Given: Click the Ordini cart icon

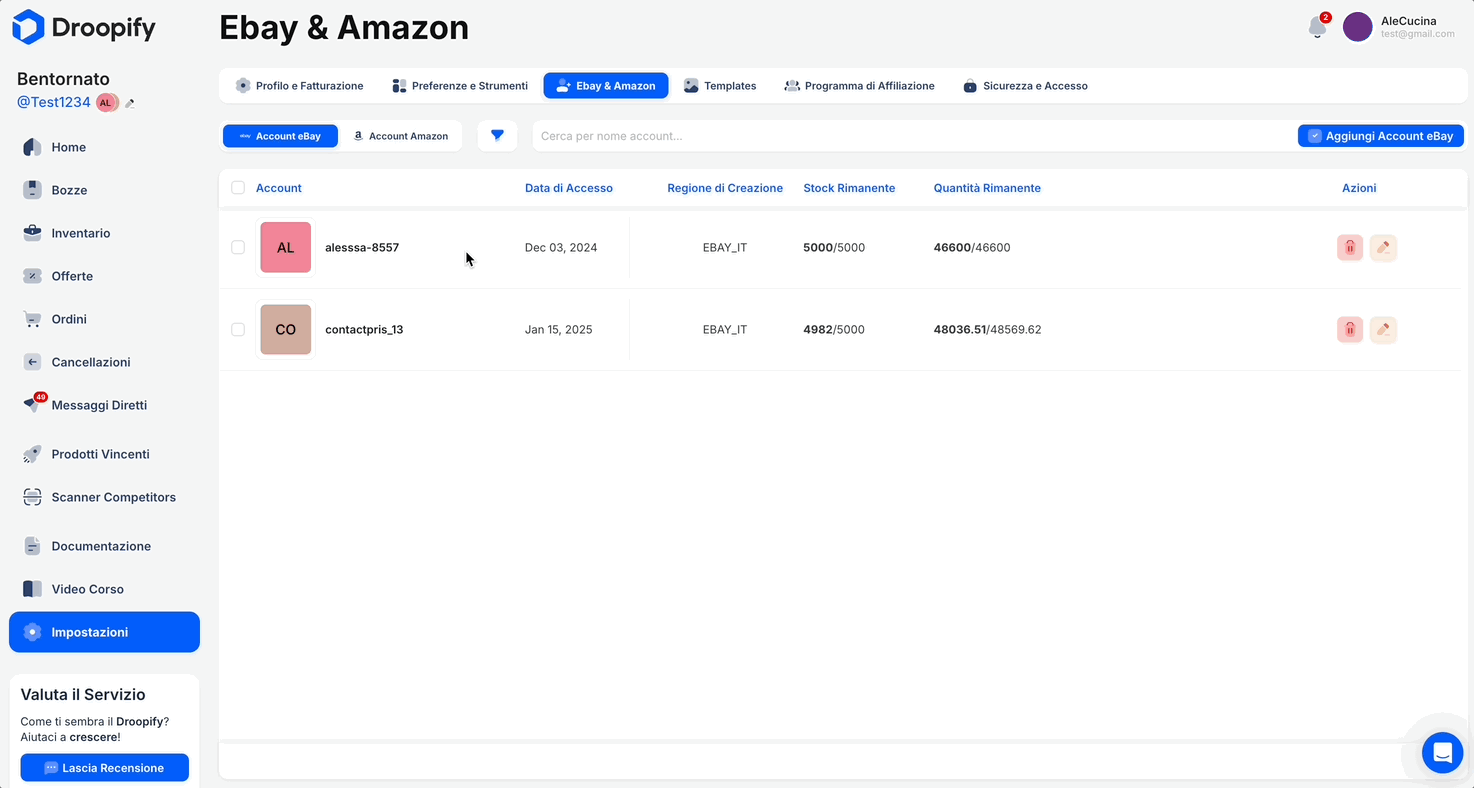Looking at the screenshot, I should (x=32, y=319).
